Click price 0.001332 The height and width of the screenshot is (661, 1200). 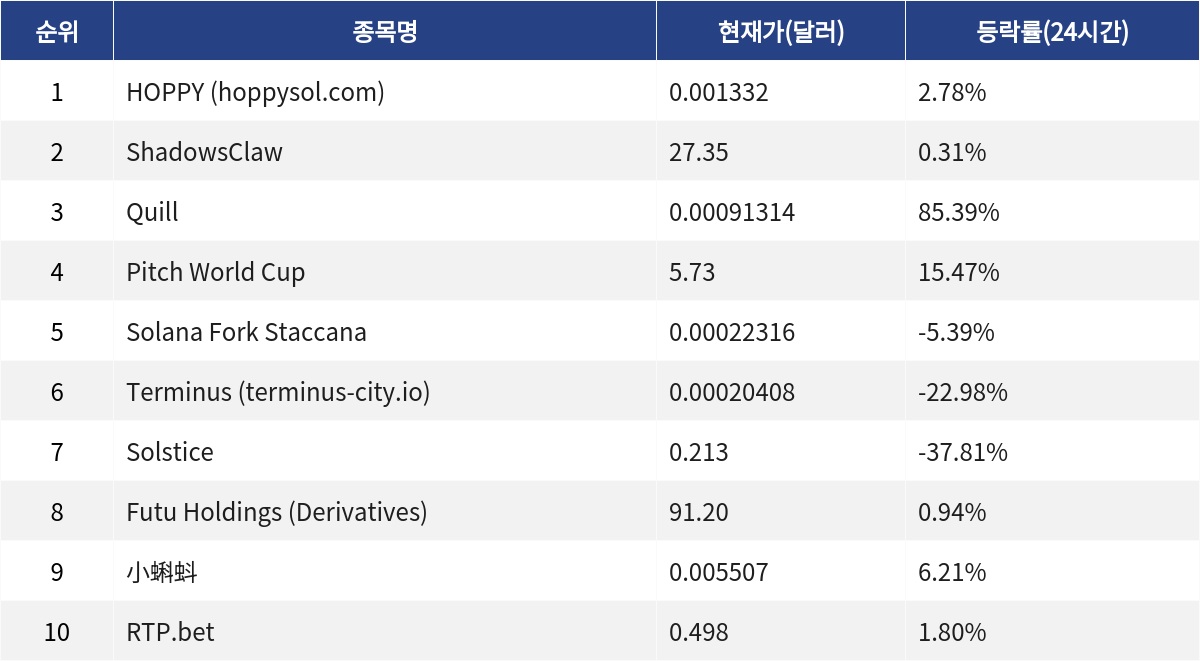(x=718, y=93)
